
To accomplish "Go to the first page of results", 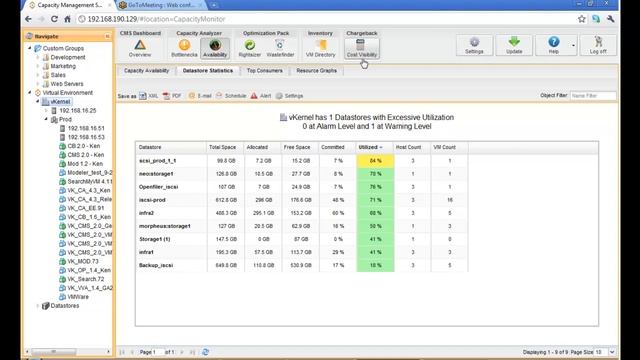I will 122,352.
